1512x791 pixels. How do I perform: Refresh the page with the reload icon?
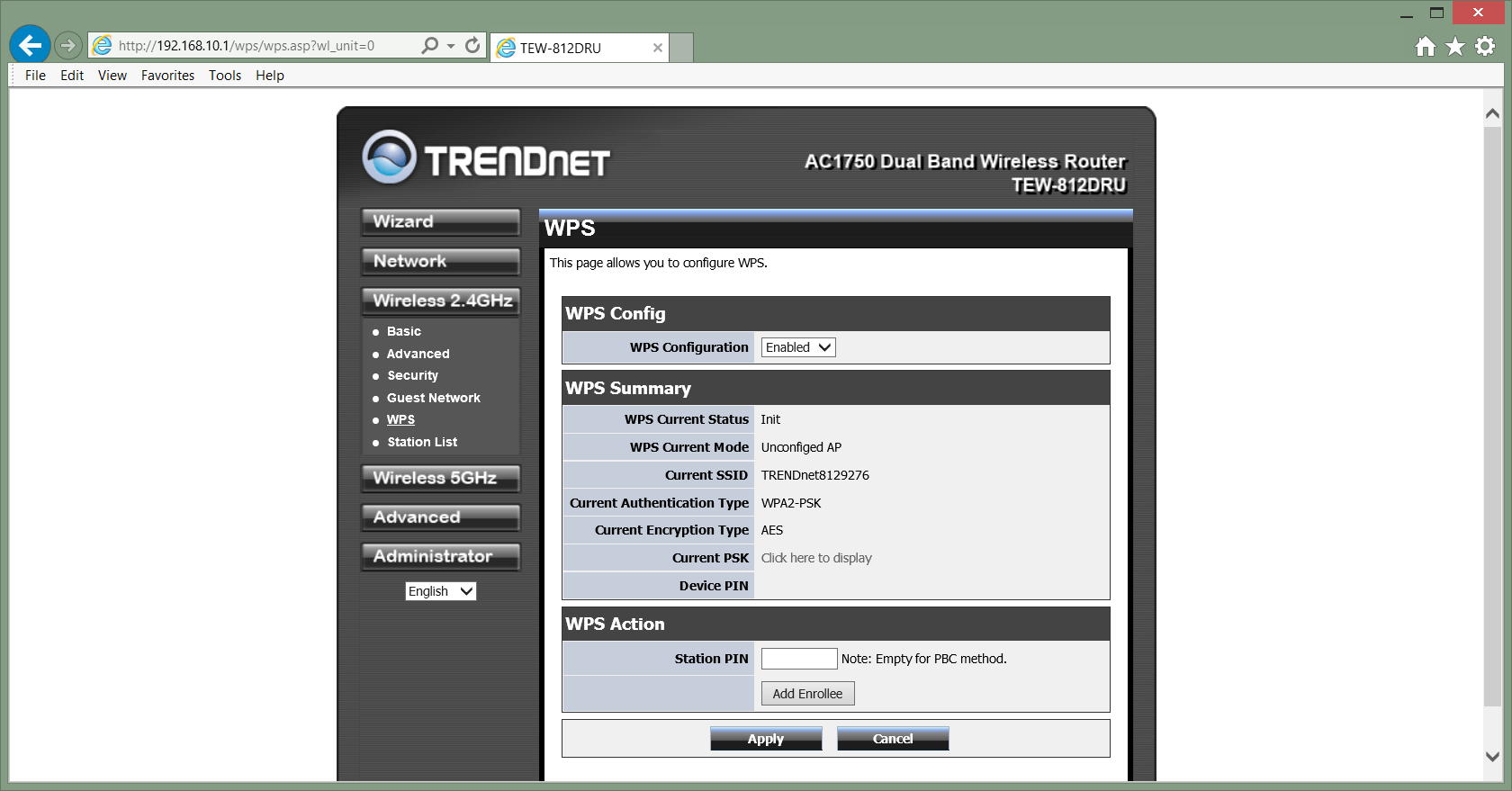472,45
